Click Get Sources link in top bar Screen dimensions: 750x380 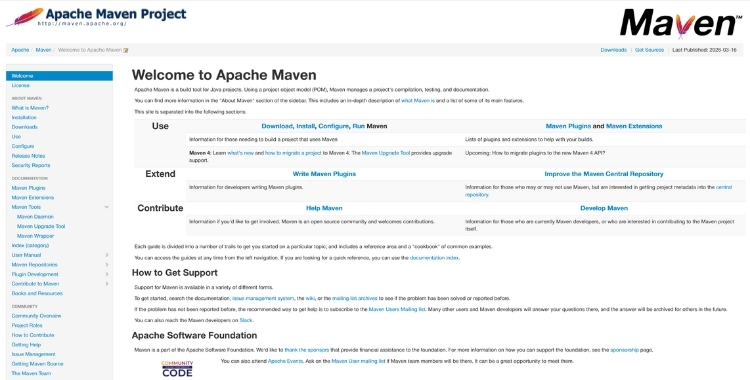650,50
